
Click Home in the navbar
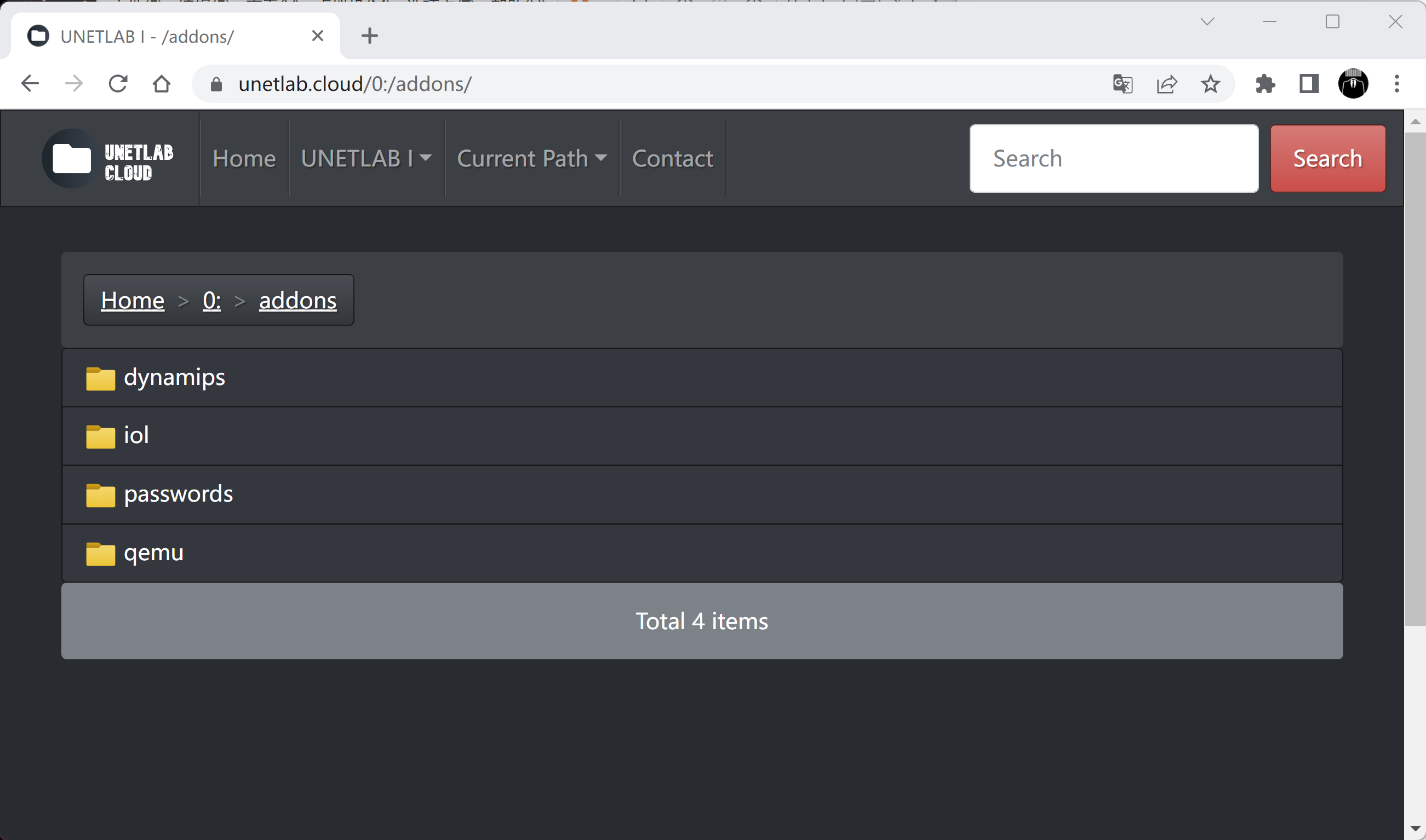click(x=244, y=158)
